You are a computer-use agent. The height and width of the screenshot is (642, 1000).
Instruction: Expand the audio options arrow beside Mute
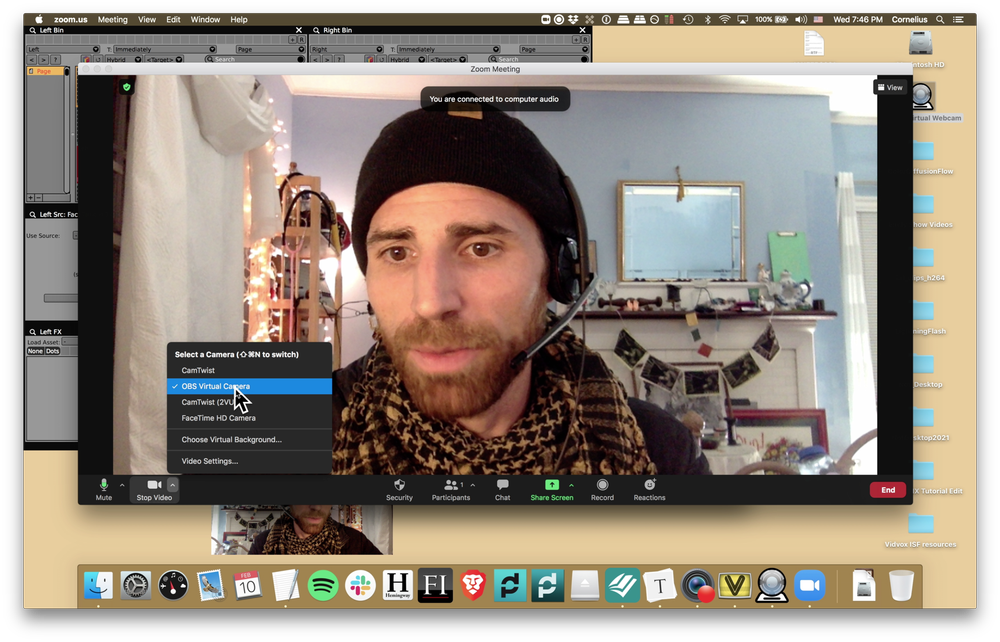click(x=122, y=485)
